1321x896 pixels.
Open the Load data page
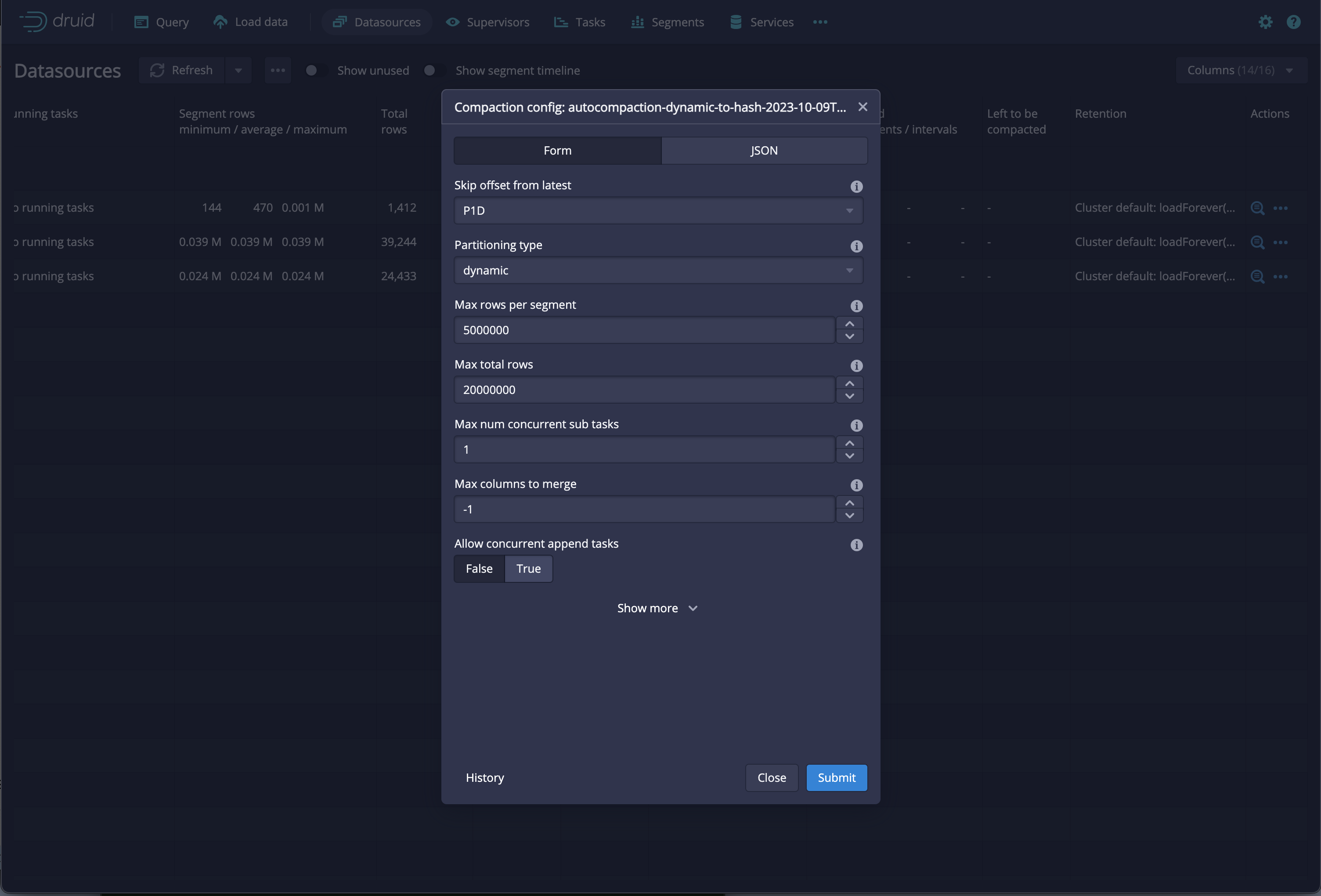tap(261, 22)
